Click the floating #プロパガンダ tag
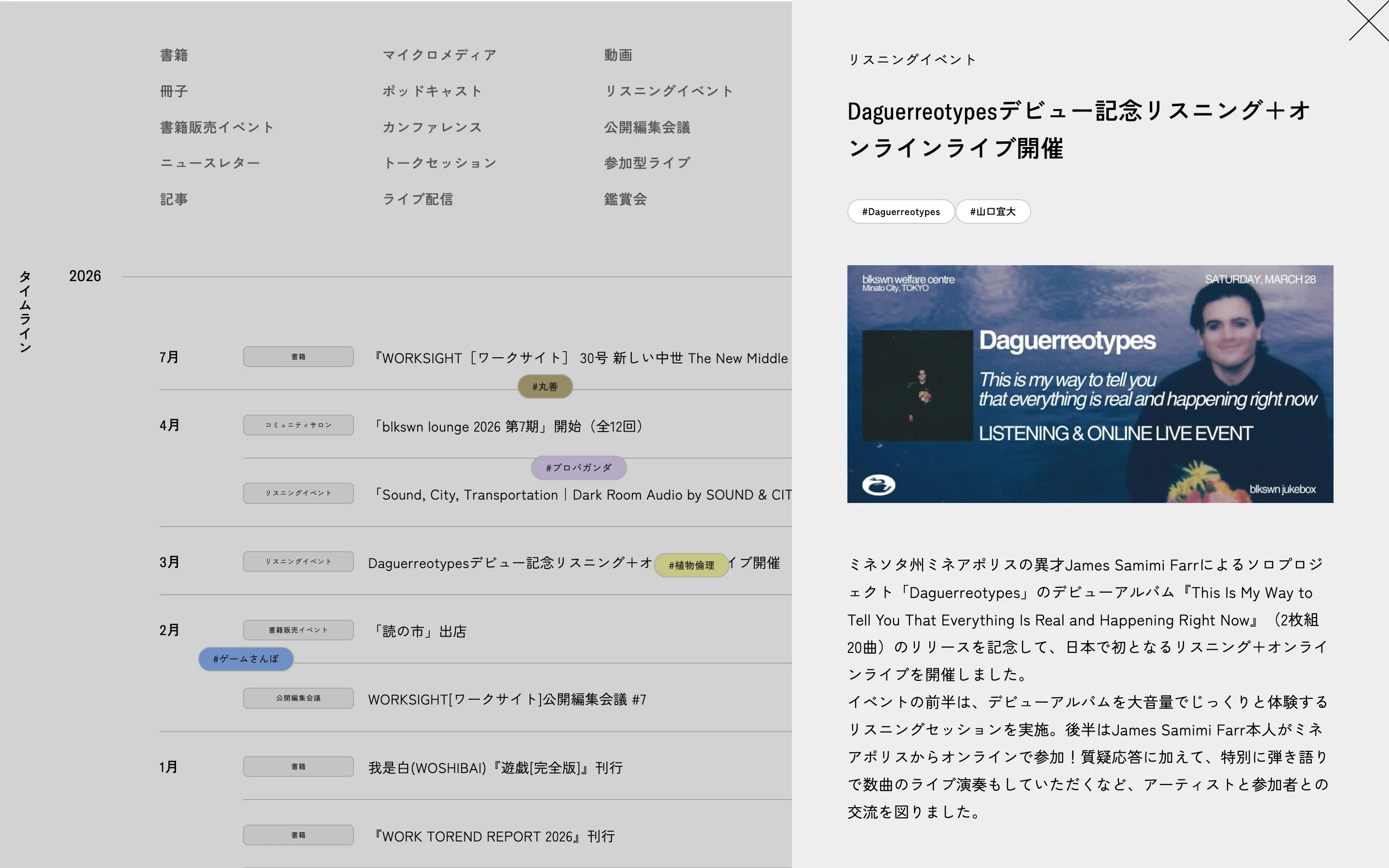Screen dimensions: 1389x868 pos(579,468)
